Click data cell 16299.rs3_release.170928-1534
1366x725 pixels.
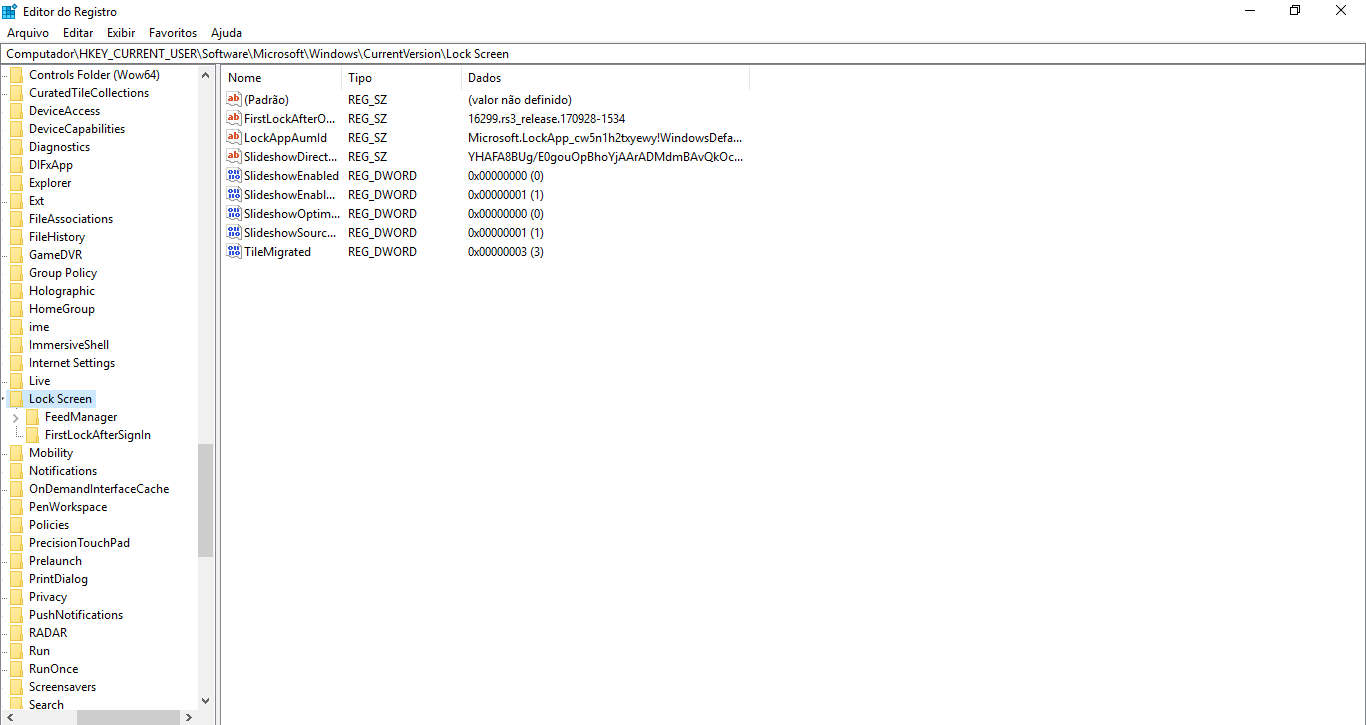547,118
